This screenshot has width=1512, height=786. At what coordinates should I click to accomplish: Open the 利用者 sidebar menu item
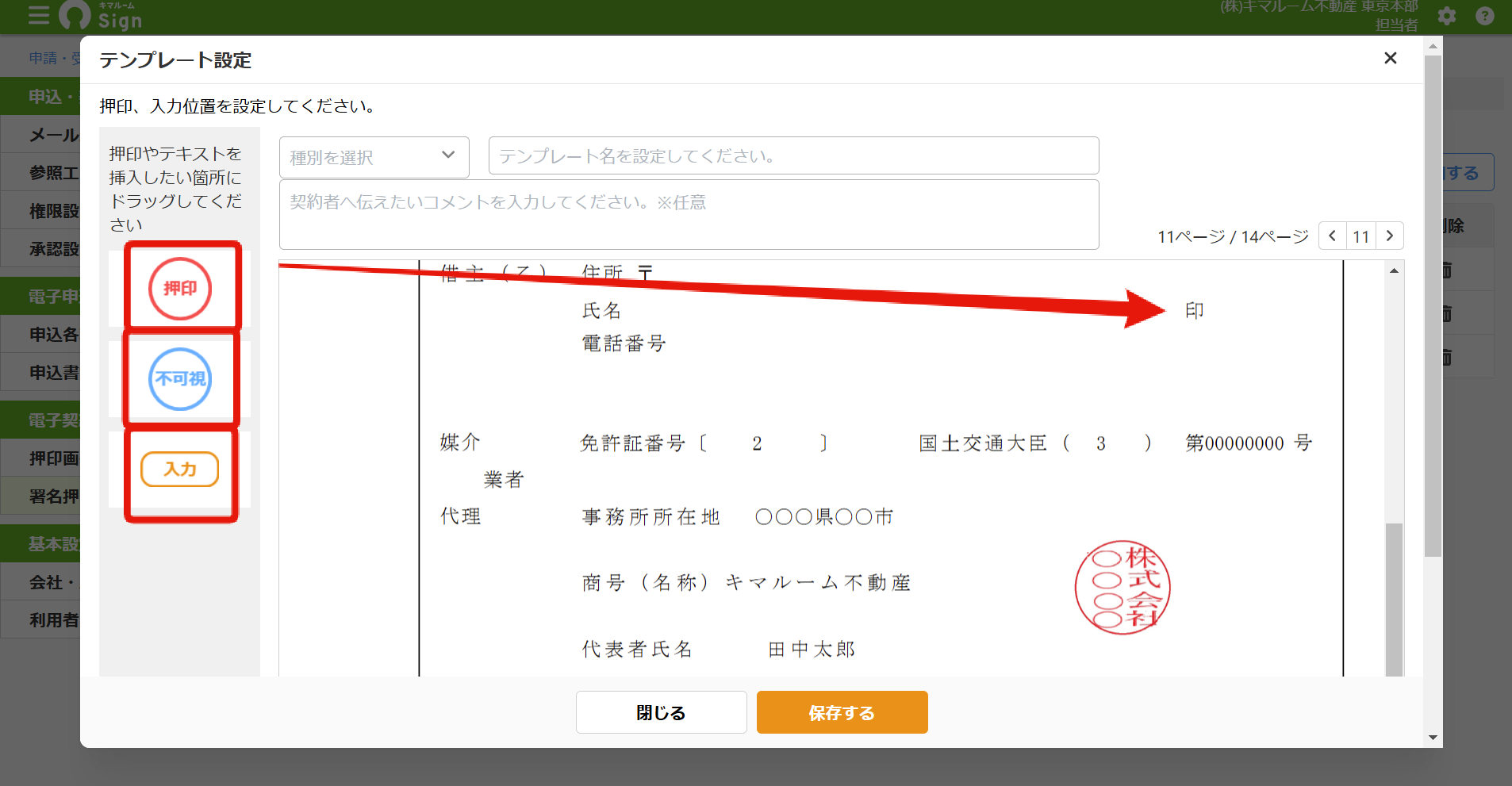pos(40,620)
